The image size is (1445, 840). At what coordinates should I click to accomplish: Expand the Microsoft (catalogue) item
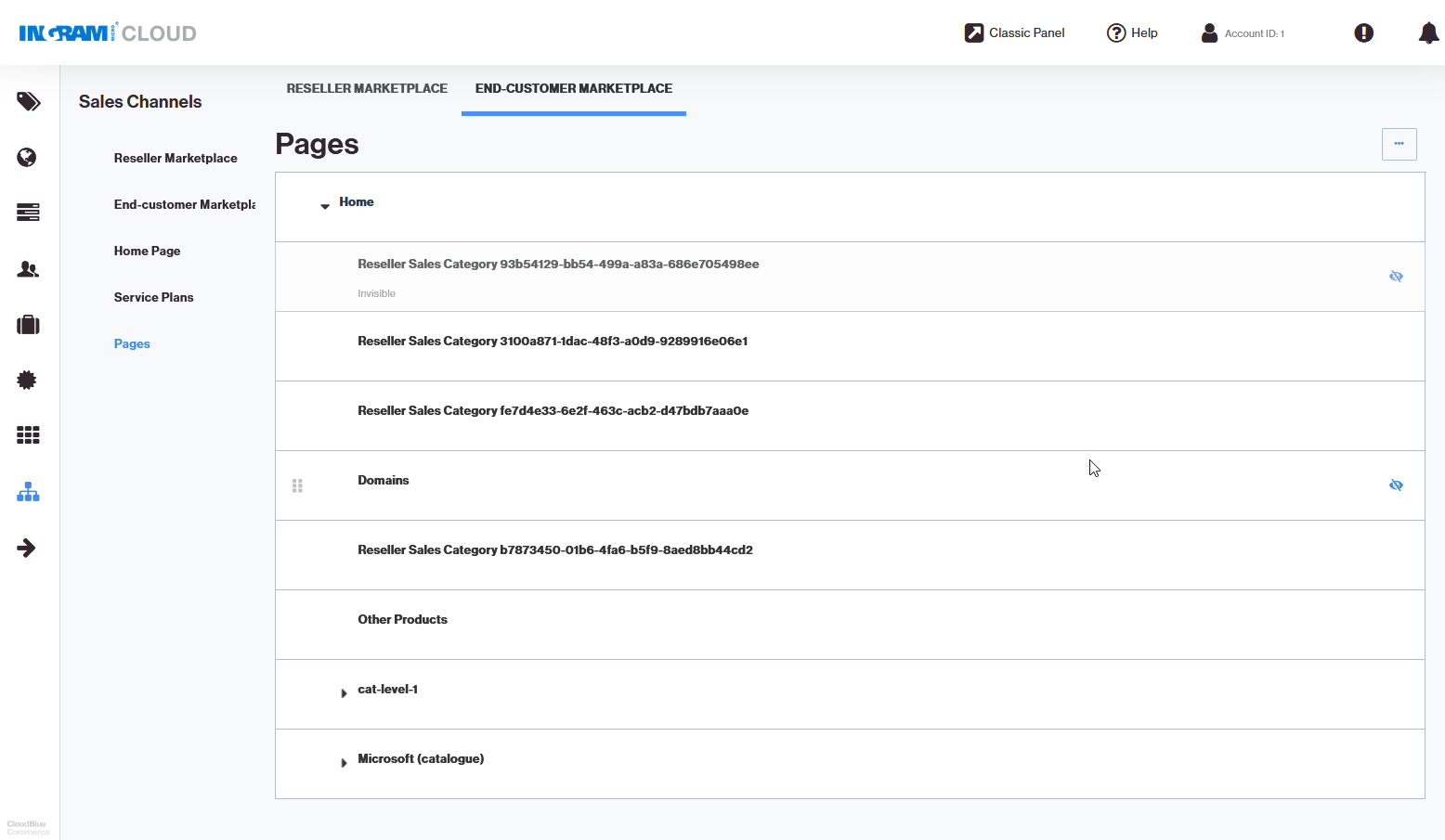coord(345,762)
